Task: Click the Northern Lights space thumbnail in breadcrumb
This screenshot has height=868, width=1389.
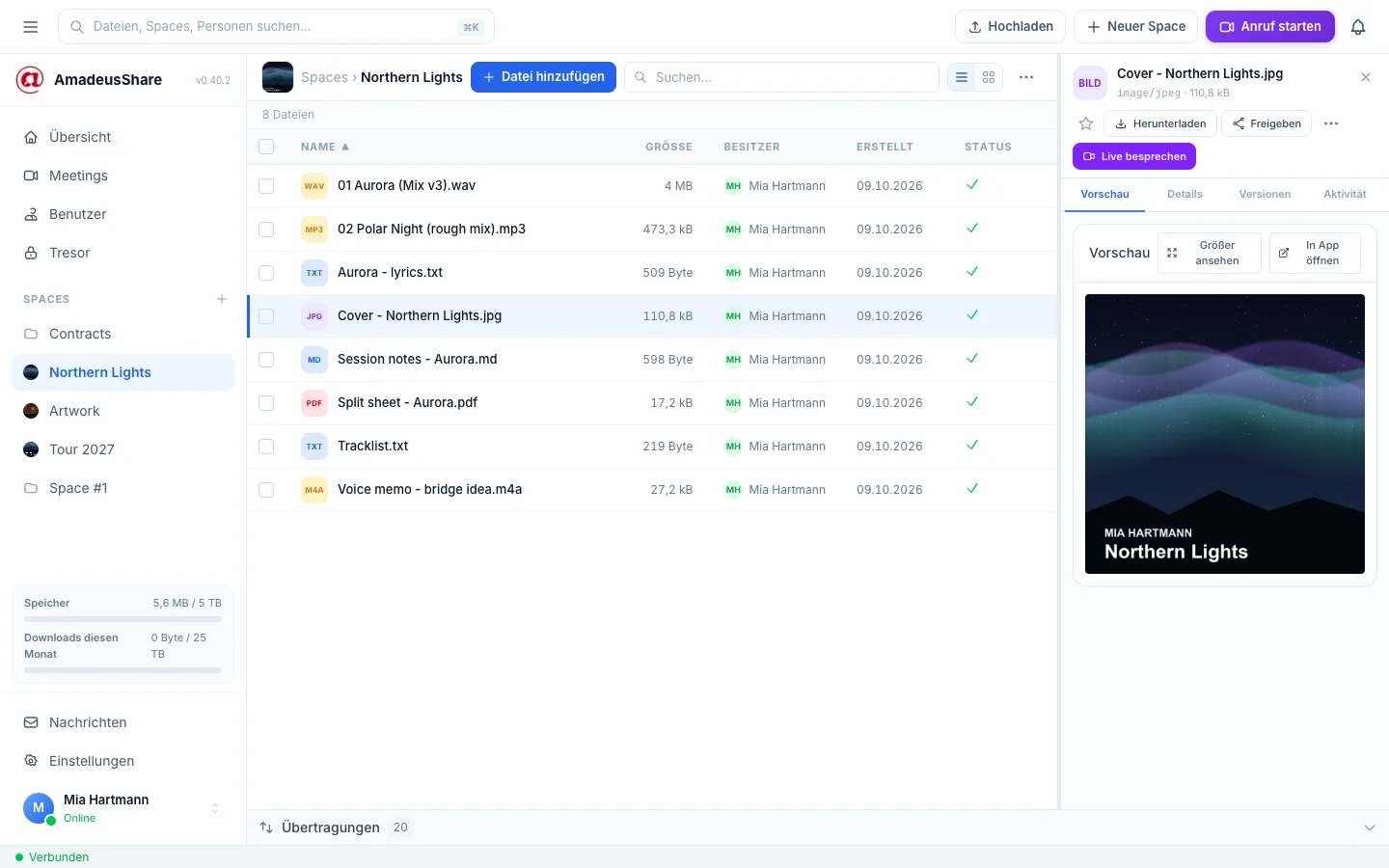Action: pyautogui.click(x=278, y=77)
